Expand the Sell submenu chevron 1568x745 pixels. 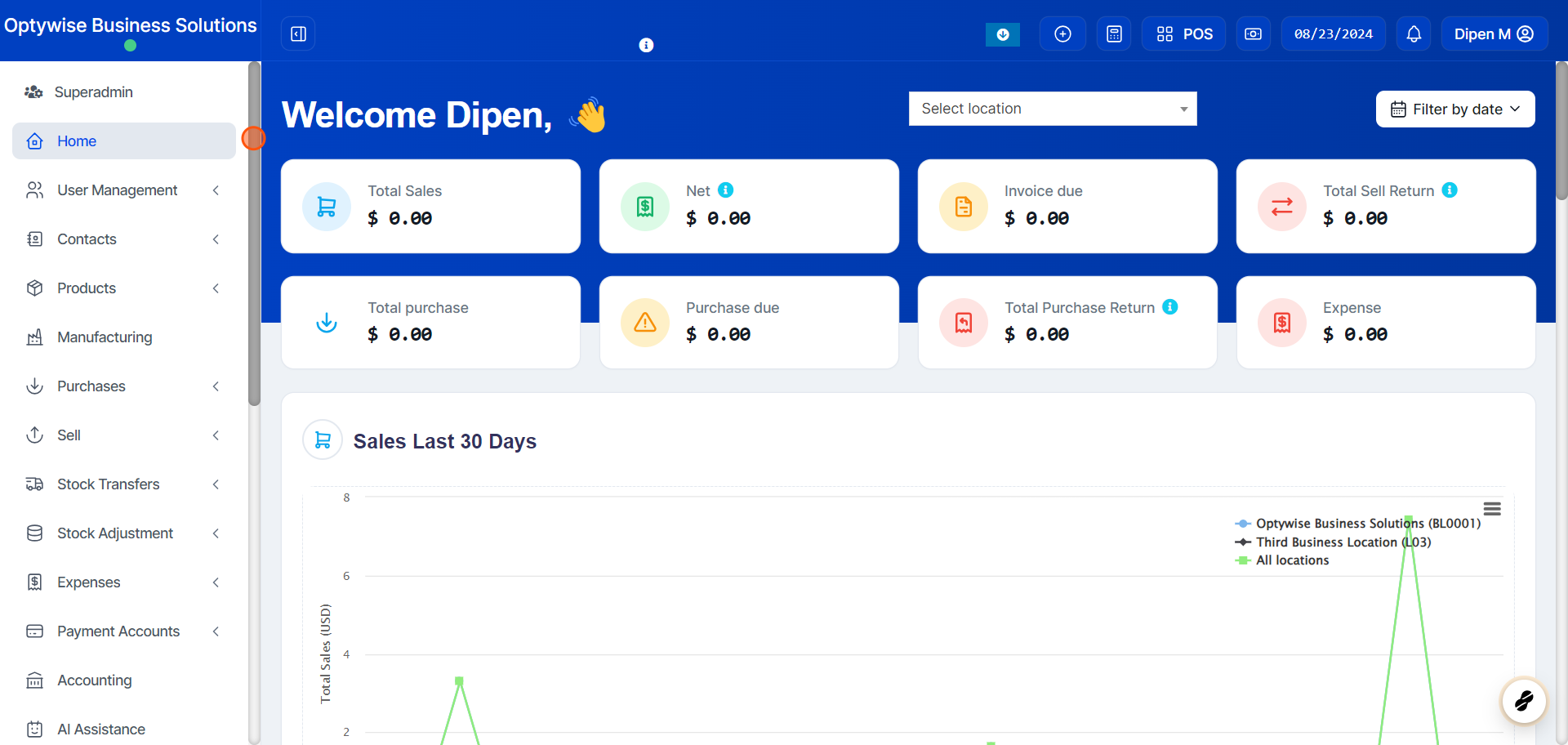point(216,435)
